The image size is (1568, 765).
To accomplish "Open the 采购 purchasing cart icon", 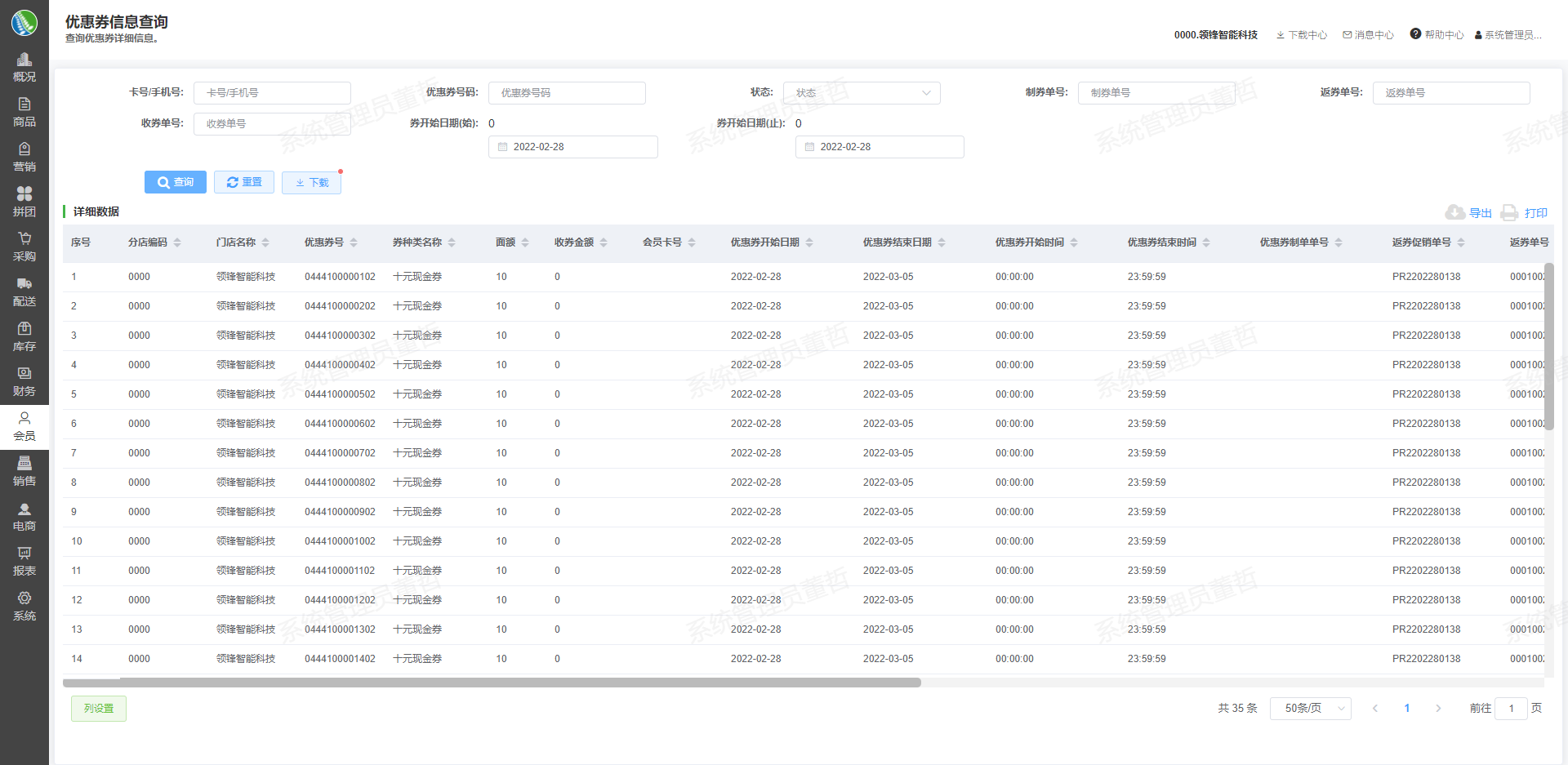I will coord(24,239).
